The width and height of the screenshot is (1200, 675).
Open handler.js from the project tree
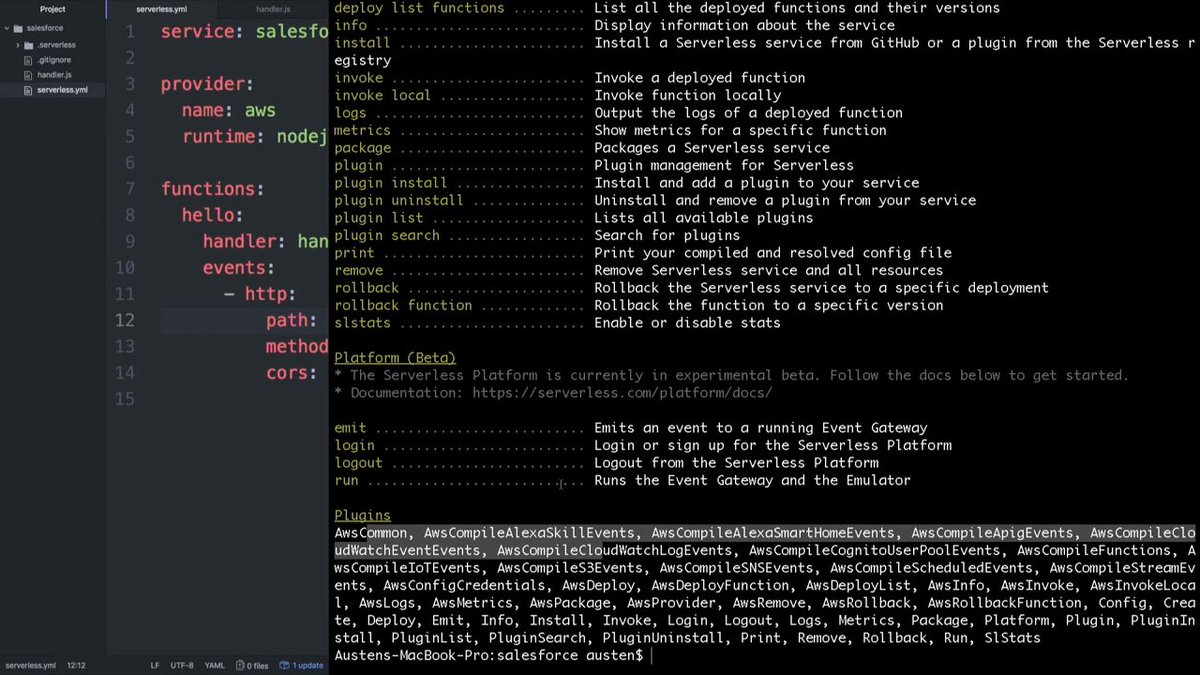pos(54,75)
